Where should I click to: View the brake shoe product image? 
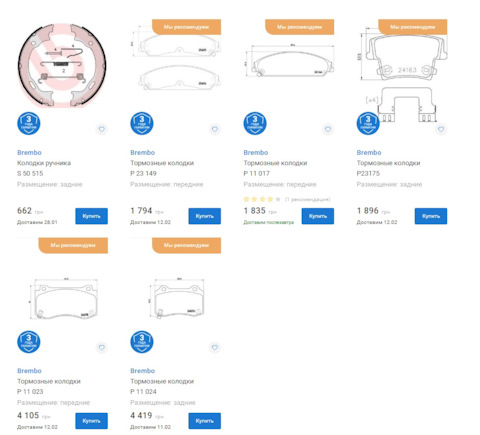62,65
